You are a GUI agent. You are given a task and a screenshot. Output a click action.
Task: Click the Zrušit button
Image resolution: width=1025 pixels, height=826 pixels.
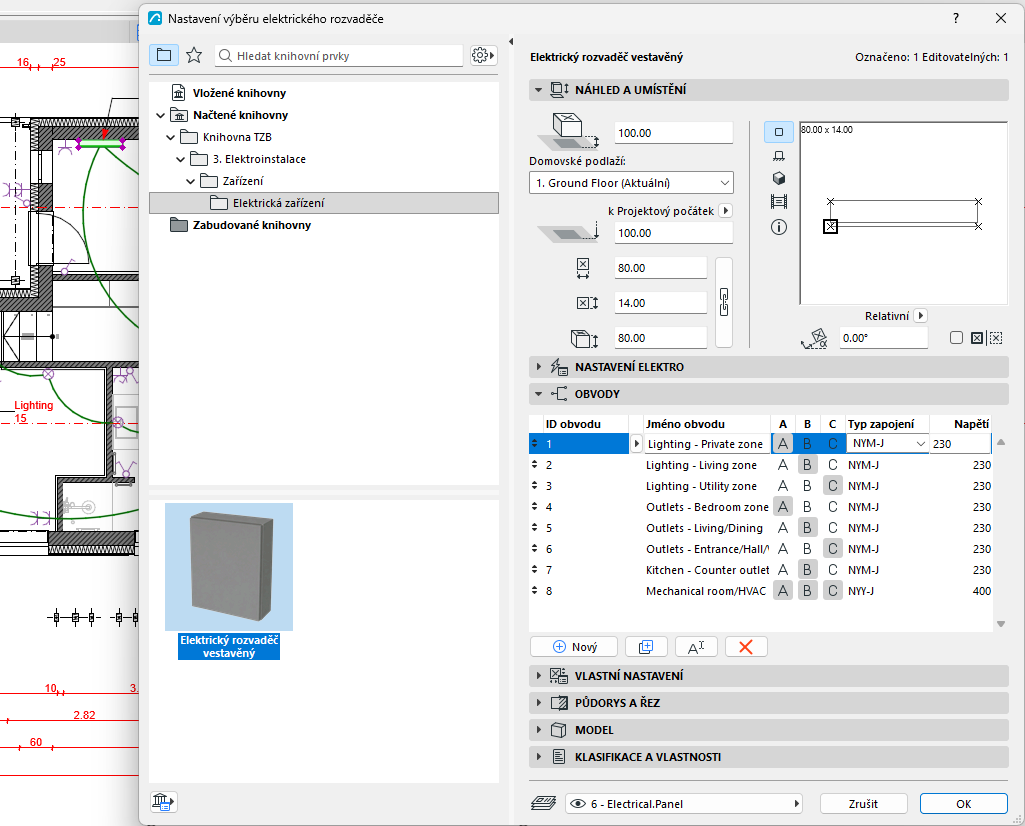[864, 804]
